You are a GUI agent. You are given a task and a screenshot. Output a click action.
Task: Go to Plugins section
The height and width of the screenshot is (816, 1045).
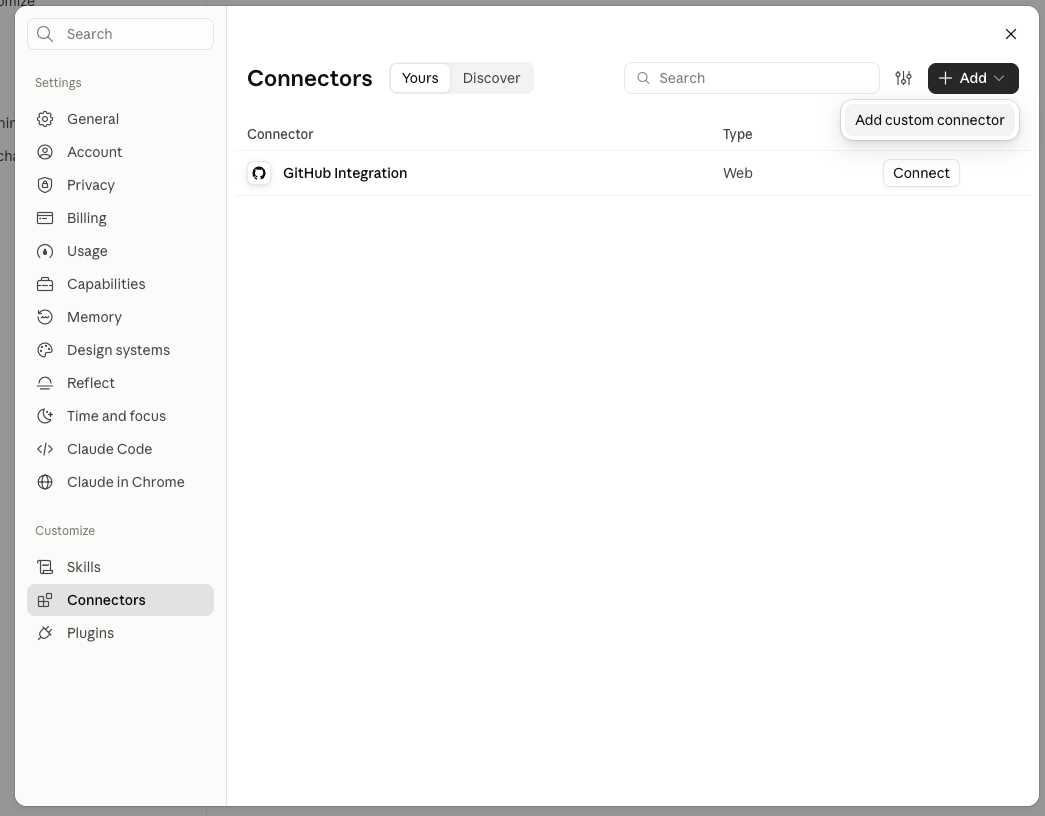coord(120,633)
